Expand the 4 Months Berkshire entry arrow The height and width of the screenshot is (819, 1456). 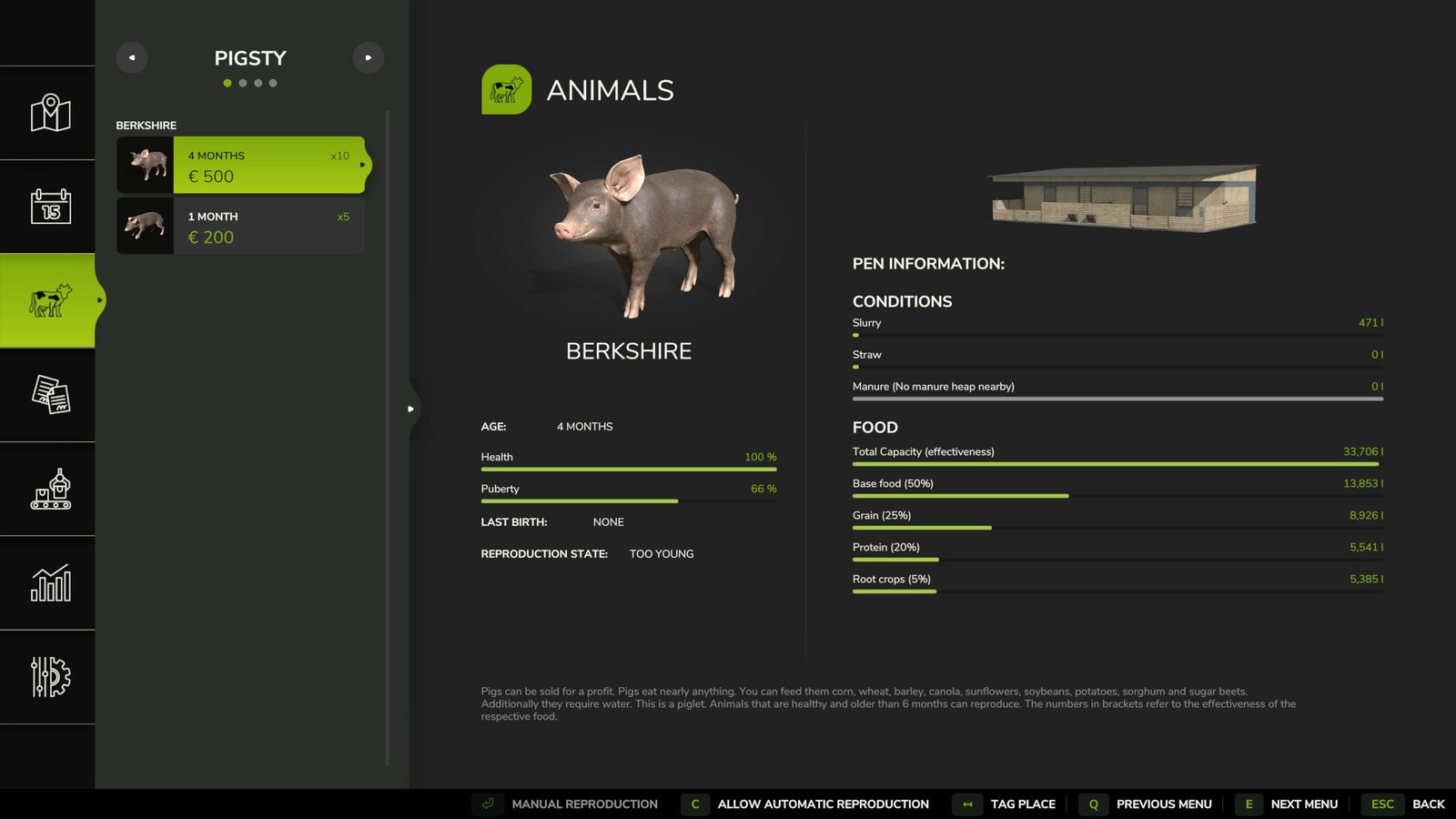363,166
